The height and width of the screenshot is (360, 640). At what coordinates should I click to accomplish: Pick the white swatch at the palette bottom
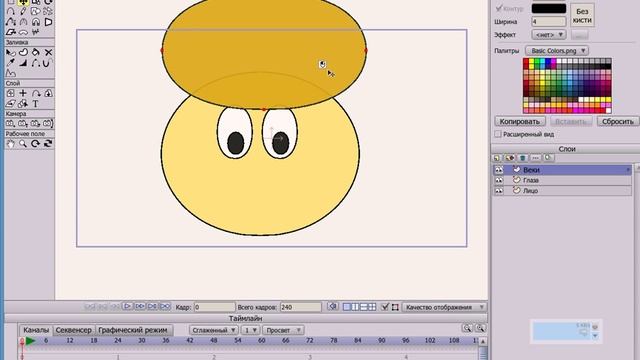coord(608,110)
